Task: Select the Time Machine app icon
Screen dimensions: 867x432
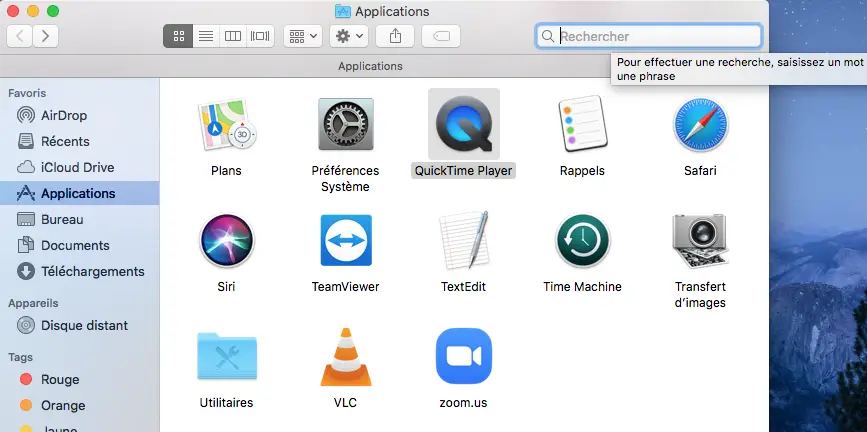Action: click(x=582, y=241)
